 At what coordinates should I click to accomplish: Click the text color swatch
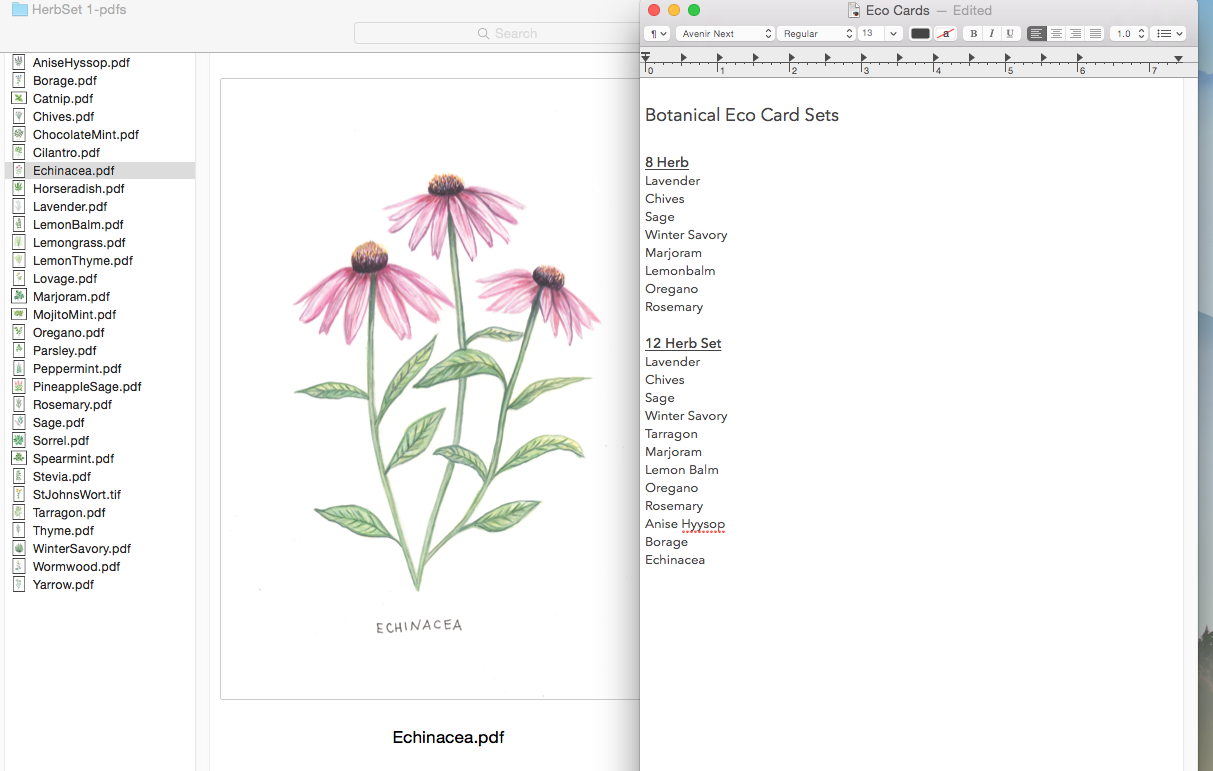[920, 34]
